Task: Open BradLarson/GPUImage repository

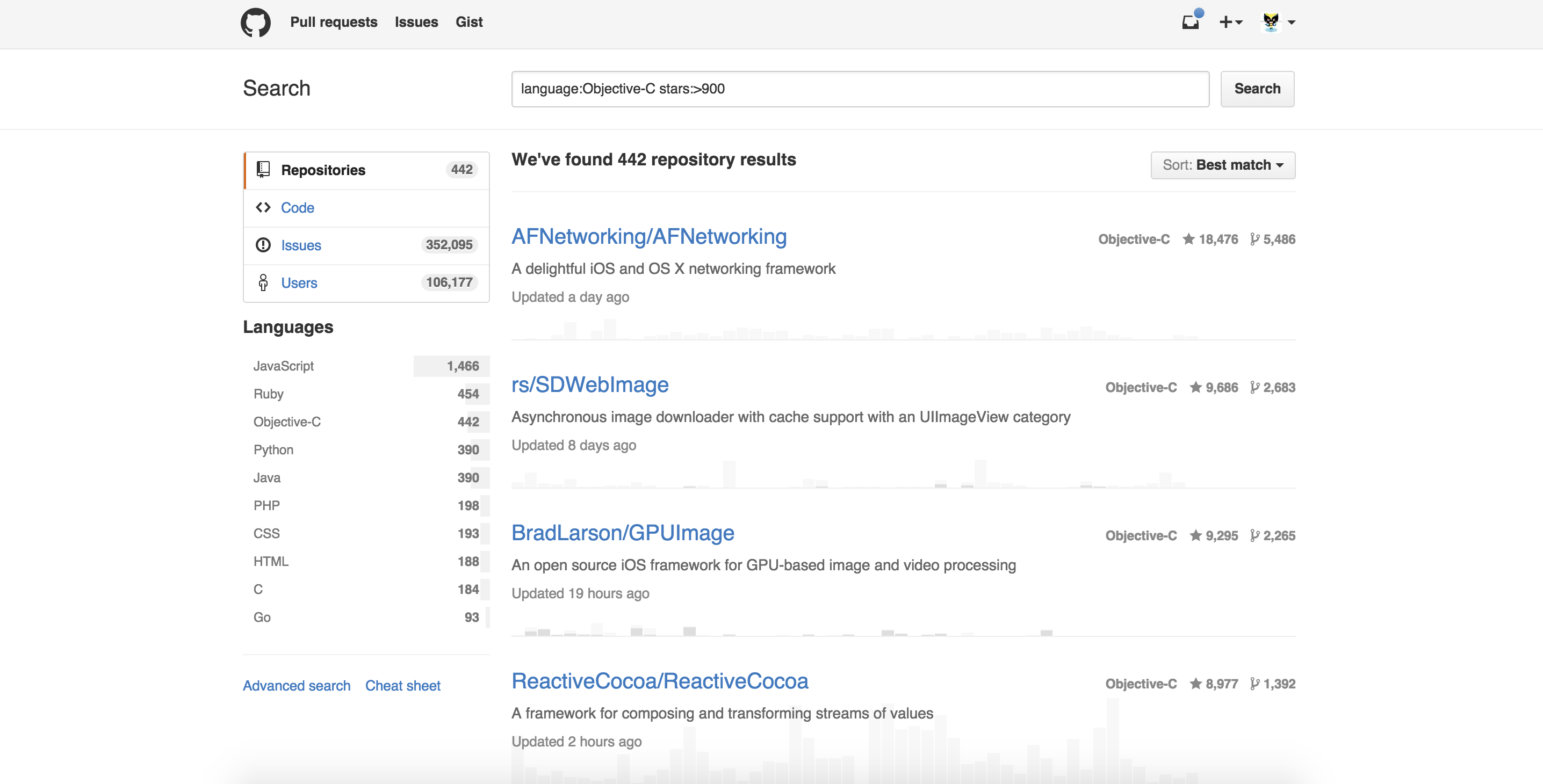Action: coord(622,533)
